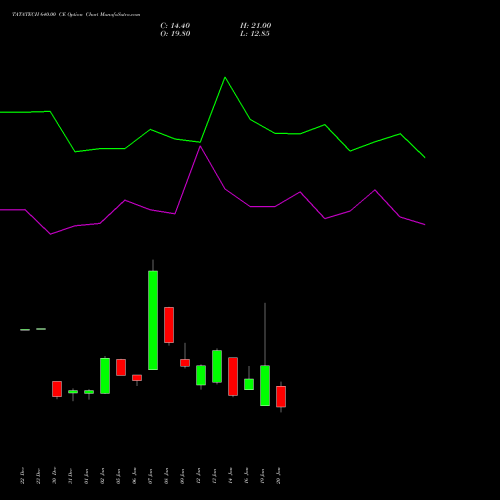This screenshot has height=500, width=500.
Task: Click the small green candle for 31 Dec
Action: coord(73,392)
